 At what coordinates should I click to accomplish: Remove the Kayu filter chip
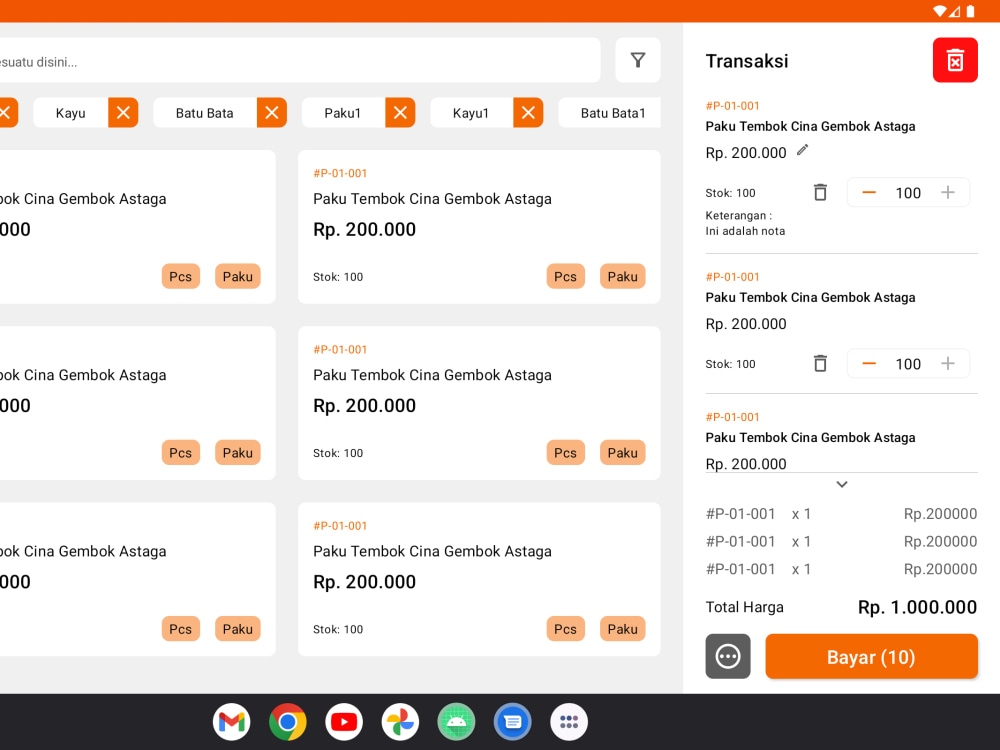click(122, 112)
